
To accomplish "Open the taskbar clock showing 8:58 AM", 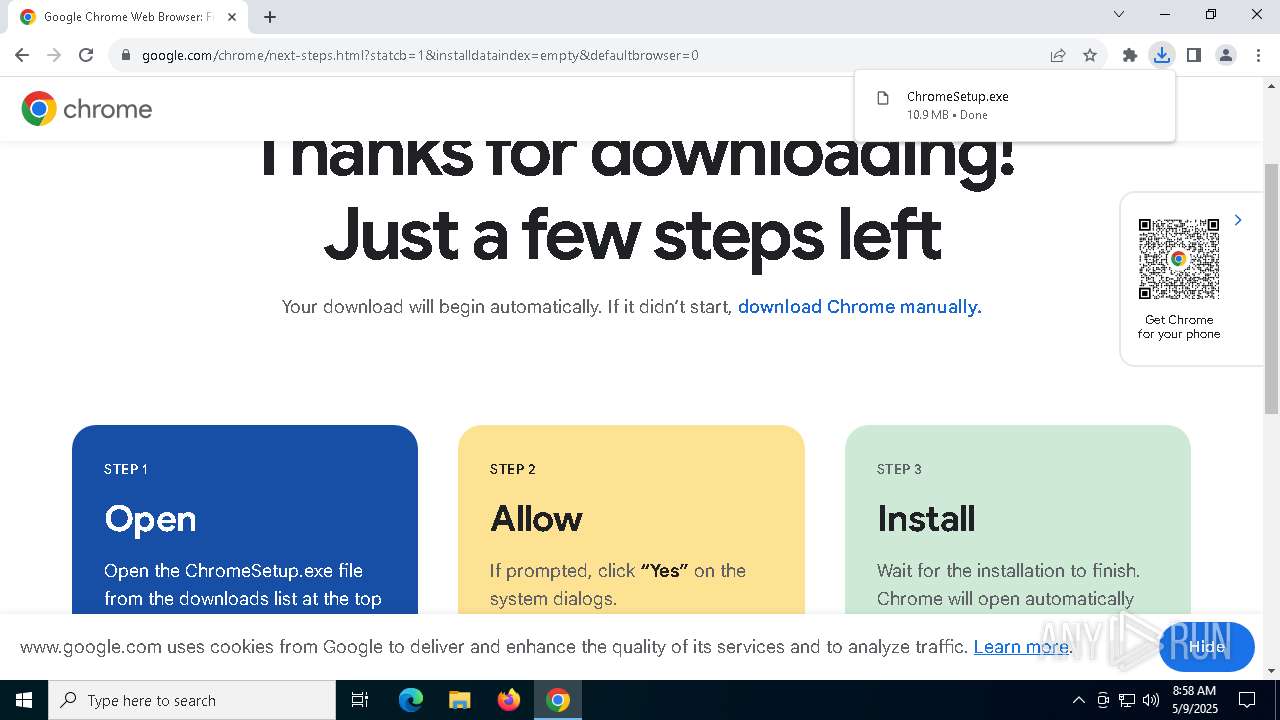I will coord(1195,700).
